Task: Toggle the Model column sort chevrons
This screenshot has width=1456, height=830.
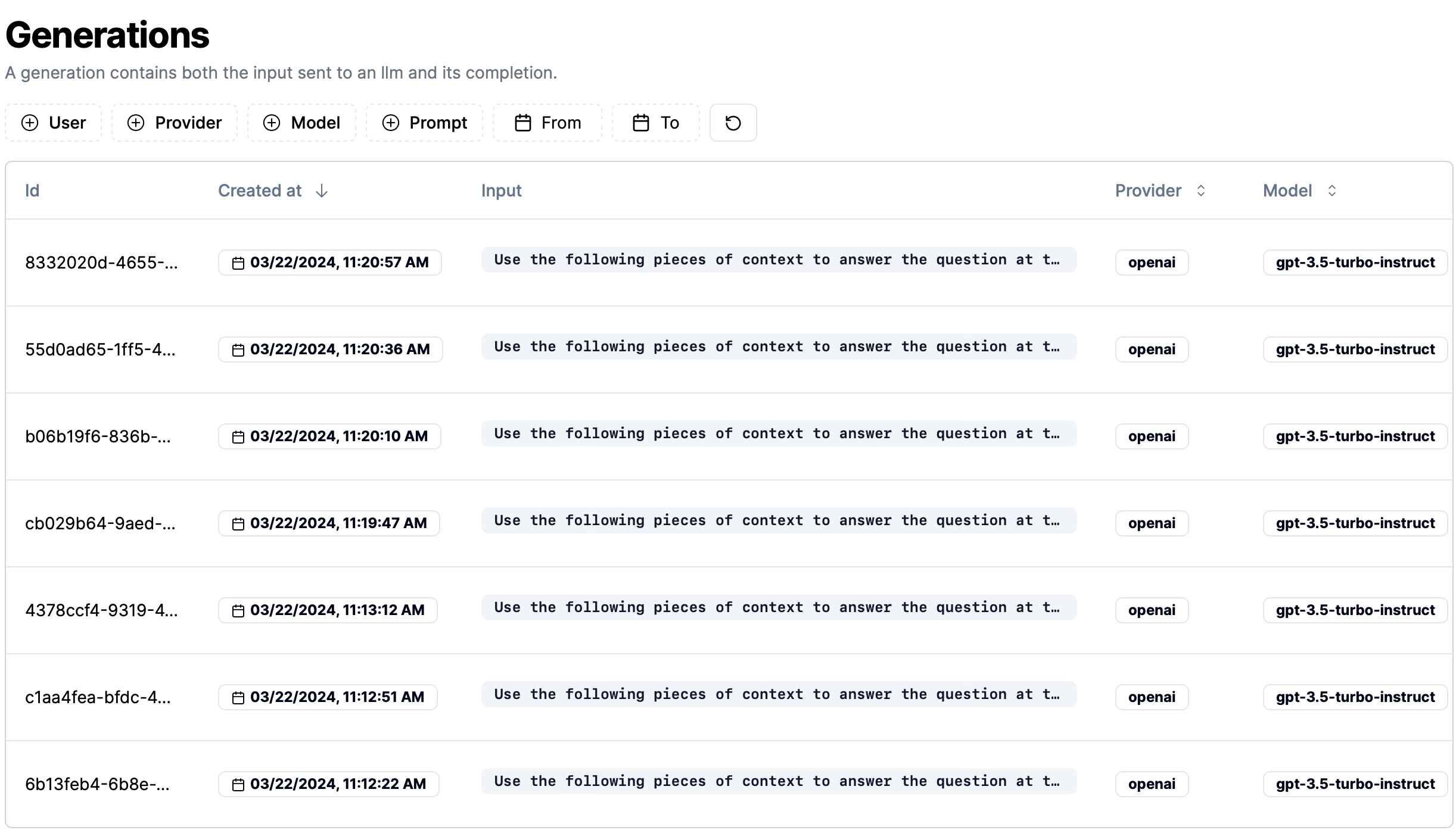Action: [1332, 191]
